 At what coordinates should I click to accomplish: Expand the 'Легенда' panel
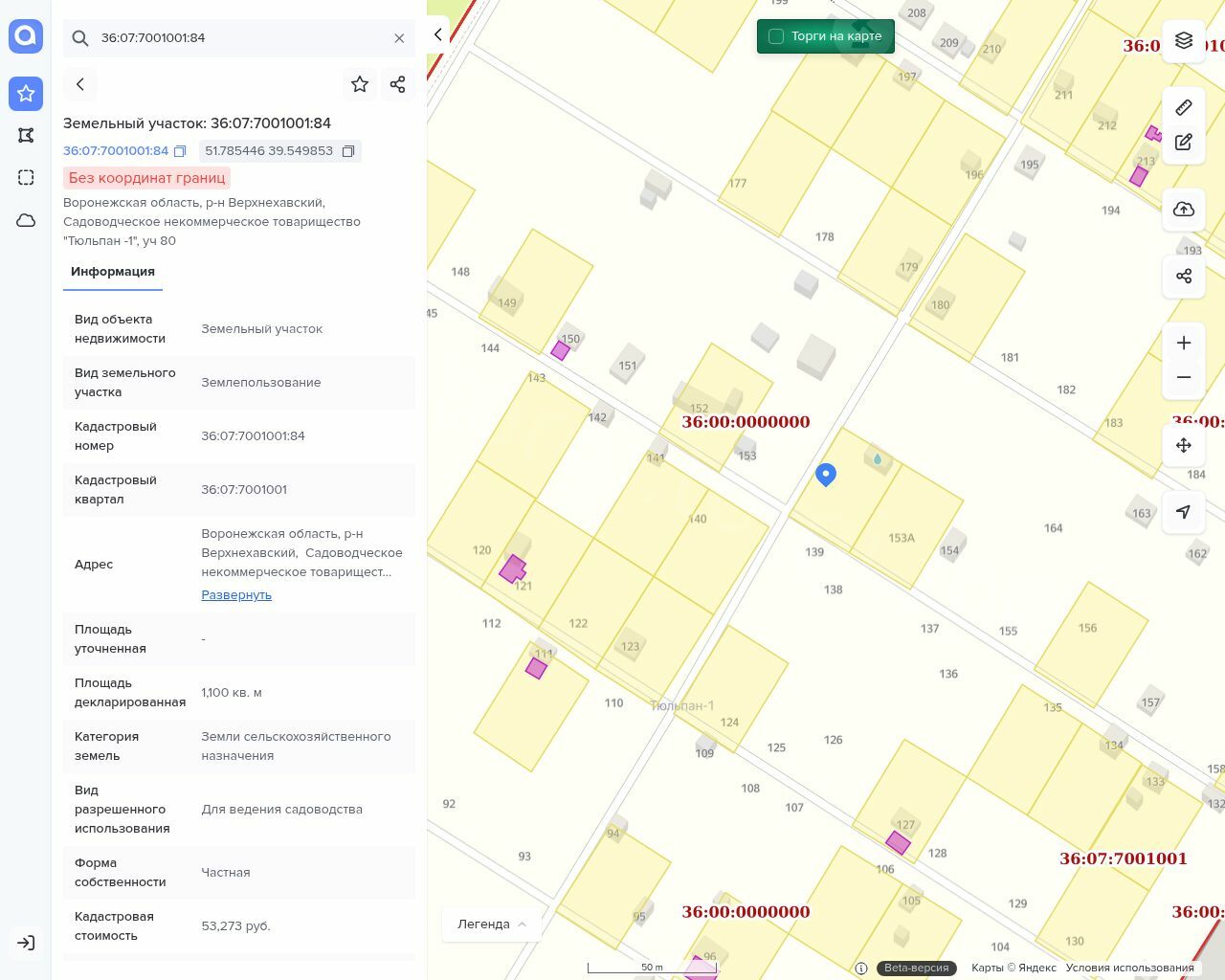pyautogui.click(x=492, y=924)
